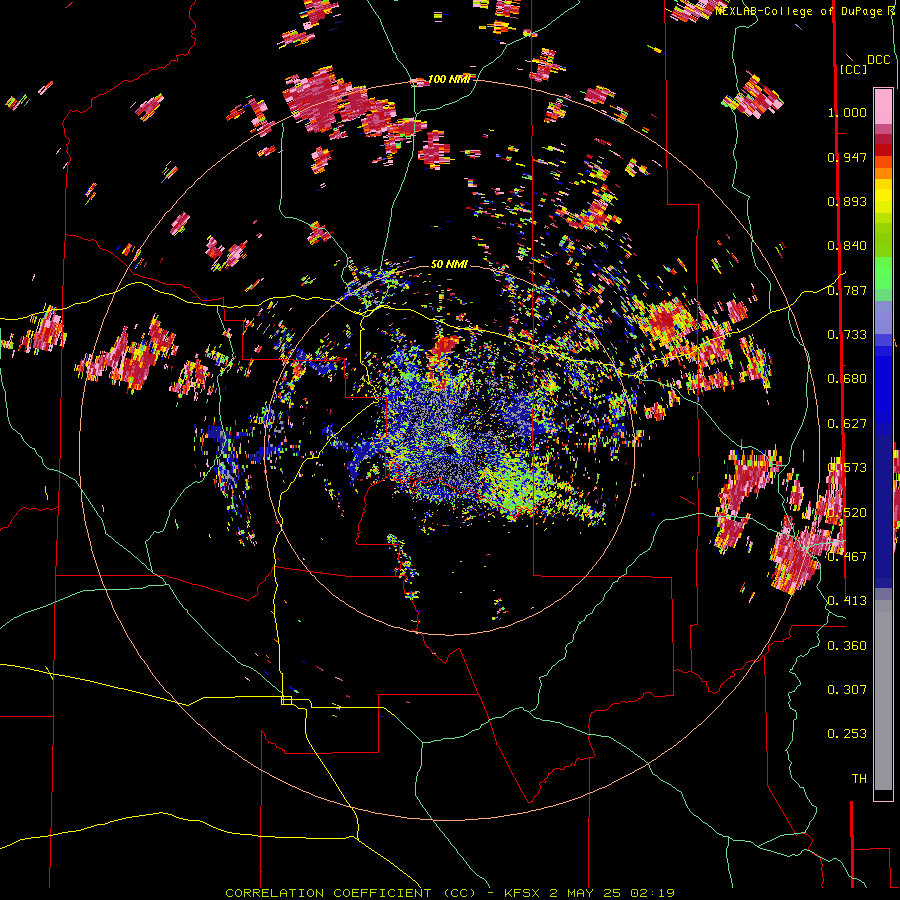Viewport: 900px width, 900px height.
Task: Click the 0.893 scale value
Action: pyautogui.click(x=847, y=201)
